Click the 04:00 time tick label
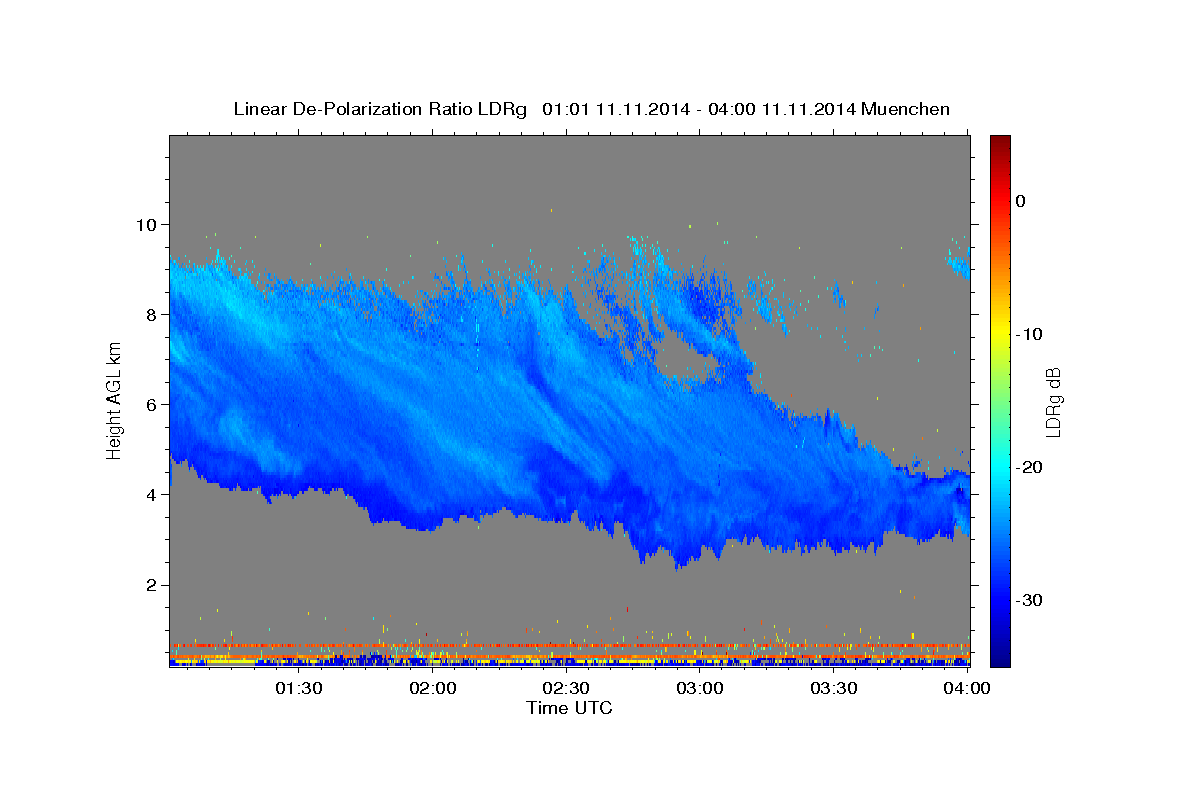Image resolution: width=1200 pixels, height=800 pixels. (967, 689)
